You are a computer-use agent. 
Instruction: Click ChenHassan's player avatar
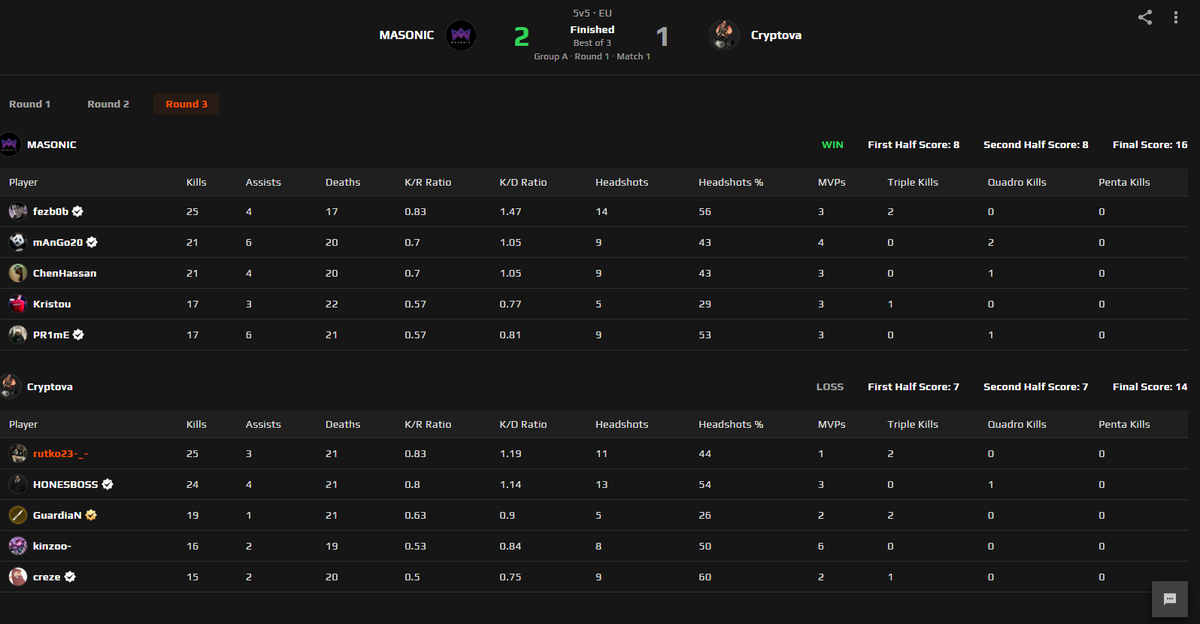tap(18, 273)
